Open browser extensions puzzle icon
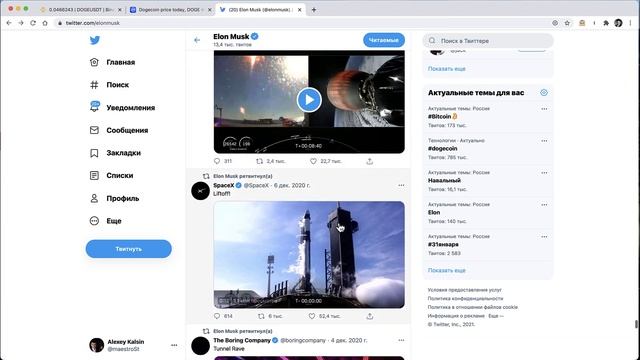The width and height of the screenshot is (640, 360). click(606, 23)
